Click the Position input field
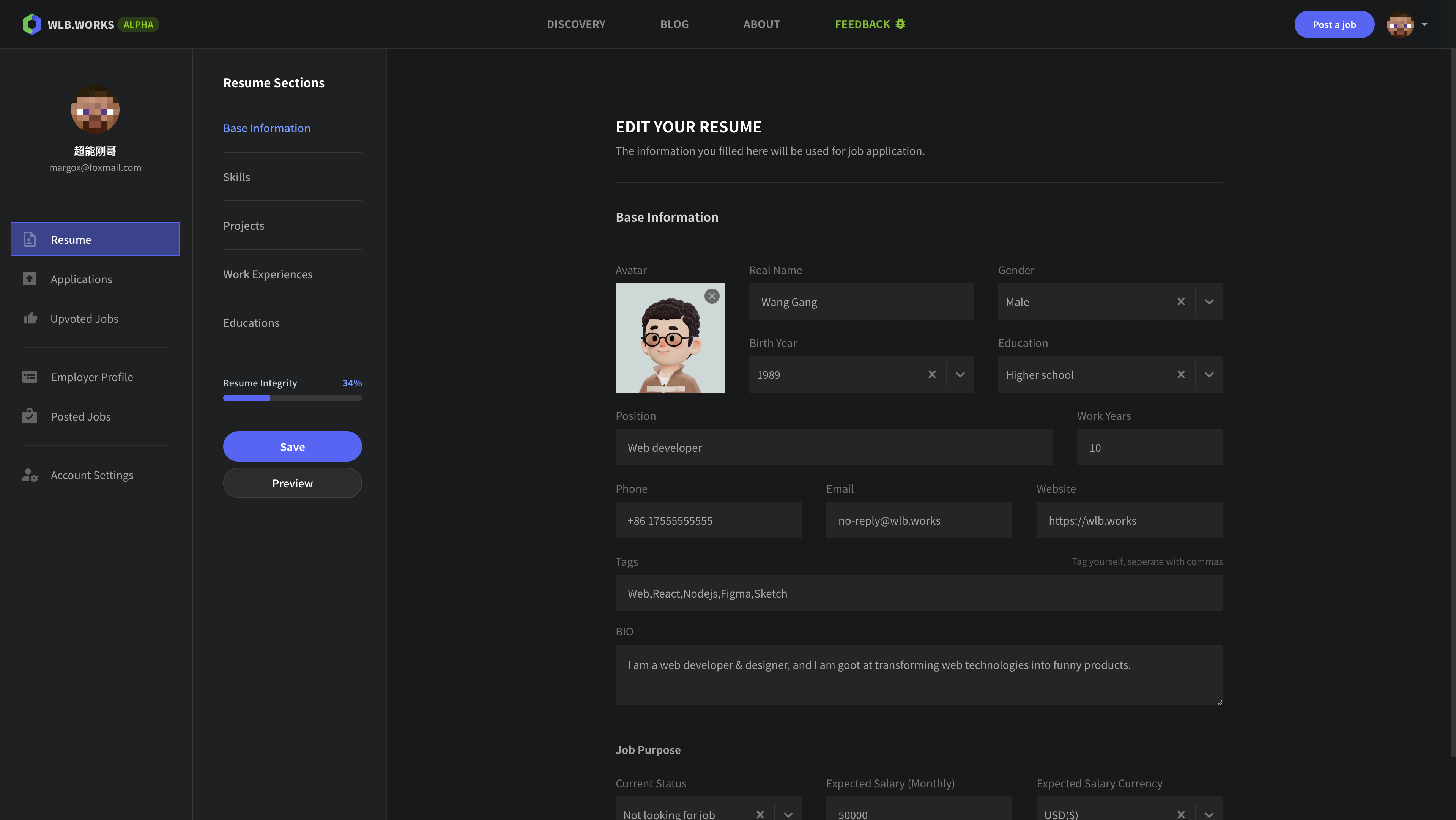The image size is (1456, 820). pyautogui.click(x=834, y=447)
